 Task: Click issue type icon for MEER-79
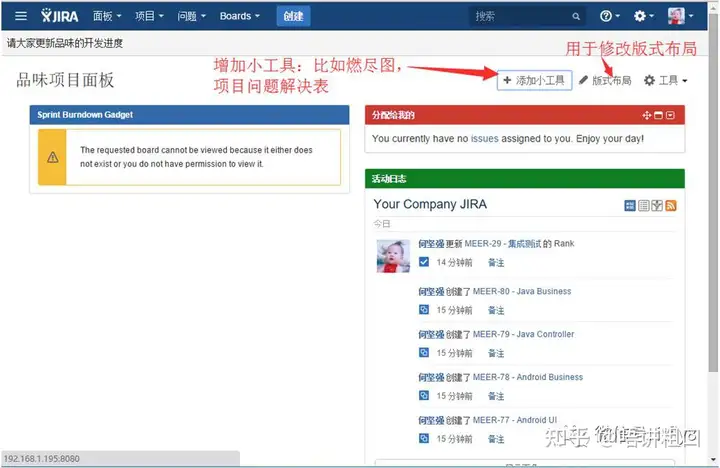coord(424,352)
